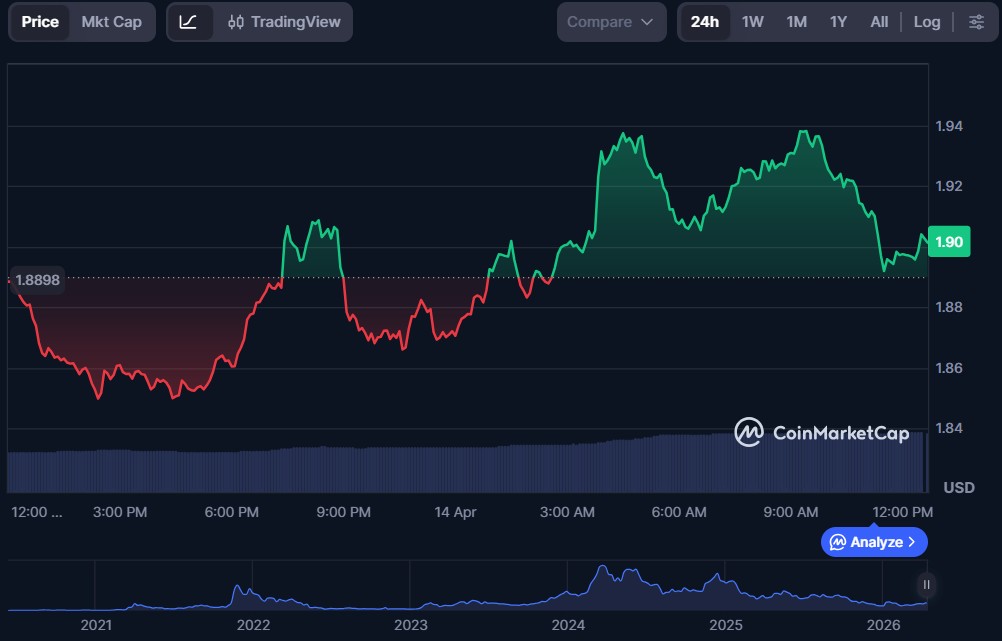Select the 24h time range

pyautogui.click(x=704, y=22)
